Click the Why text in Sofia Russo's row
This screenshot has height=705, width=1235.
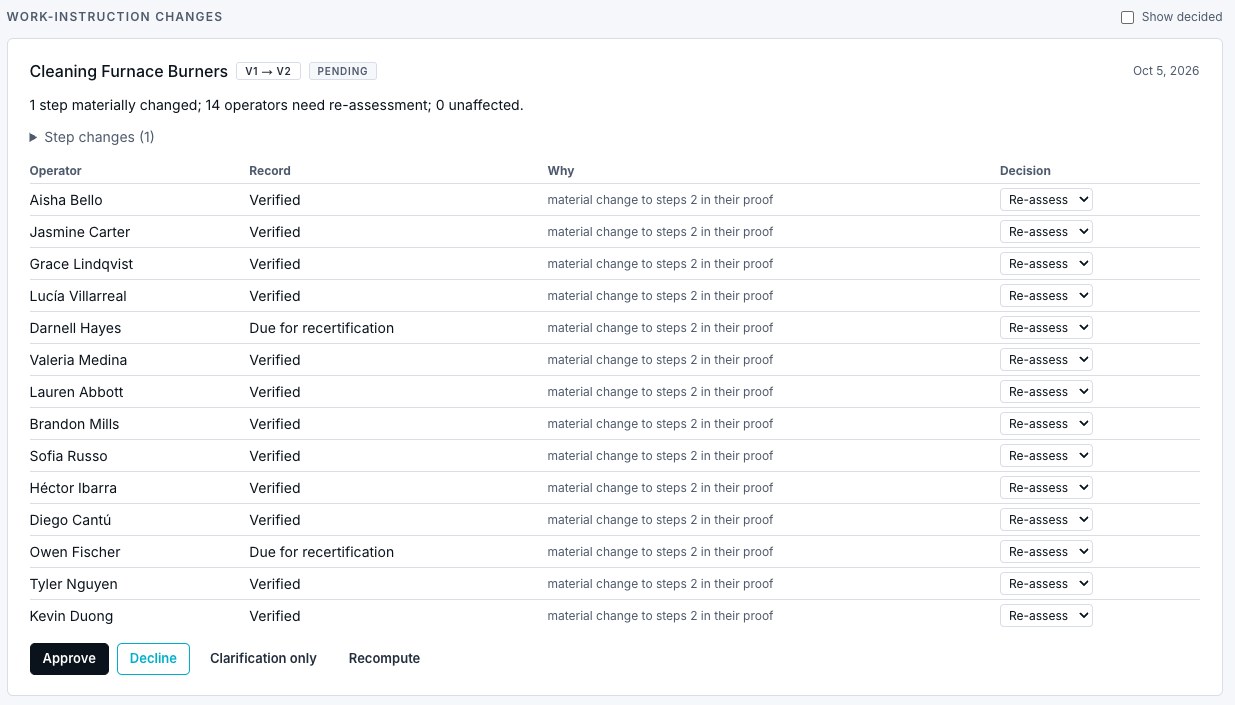coord(660,456)
